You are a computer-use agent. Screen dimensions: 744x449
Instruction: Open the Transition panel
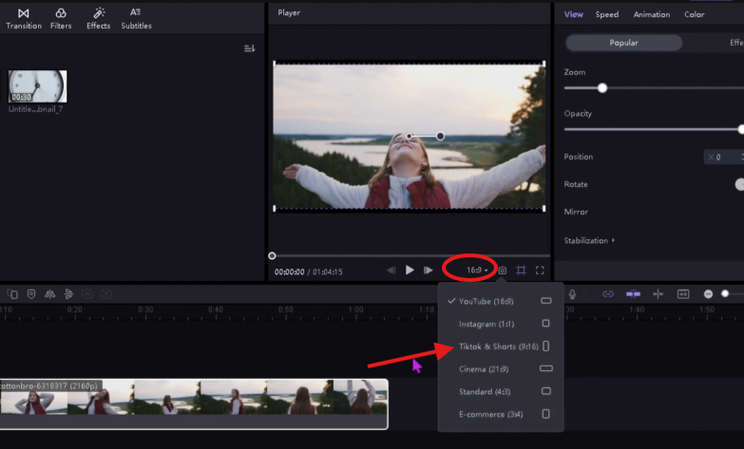tap(23, 19)
